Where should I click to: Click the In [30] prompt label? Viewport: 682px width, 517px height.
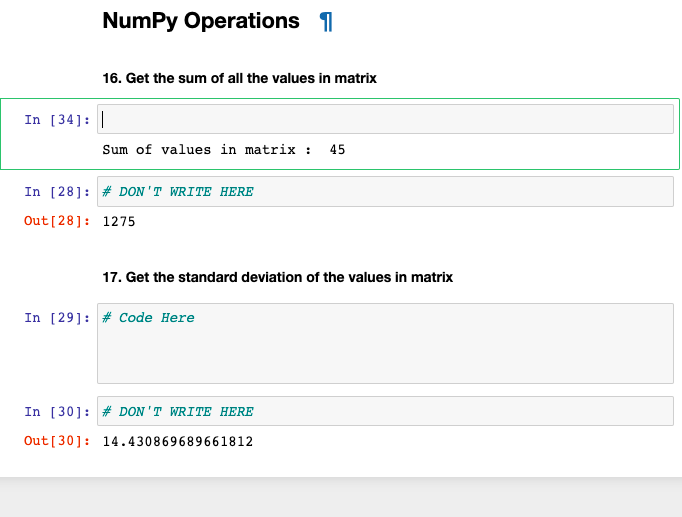(x=57, y=411)
